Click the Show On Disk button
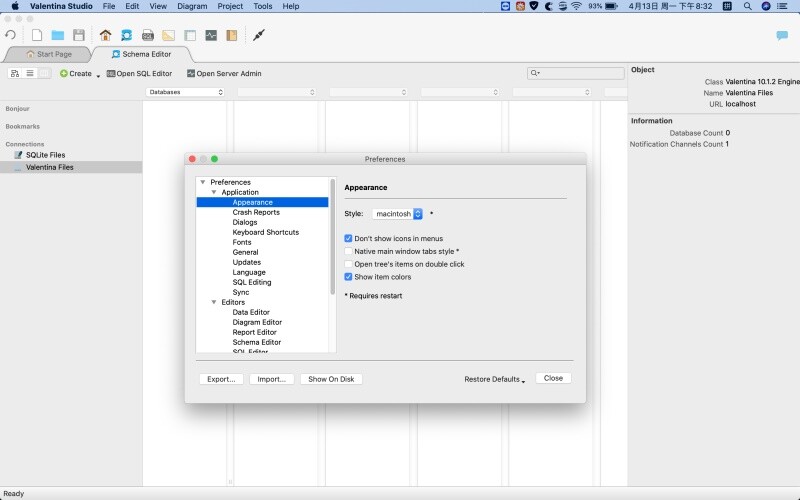 (x=331, y=379)
